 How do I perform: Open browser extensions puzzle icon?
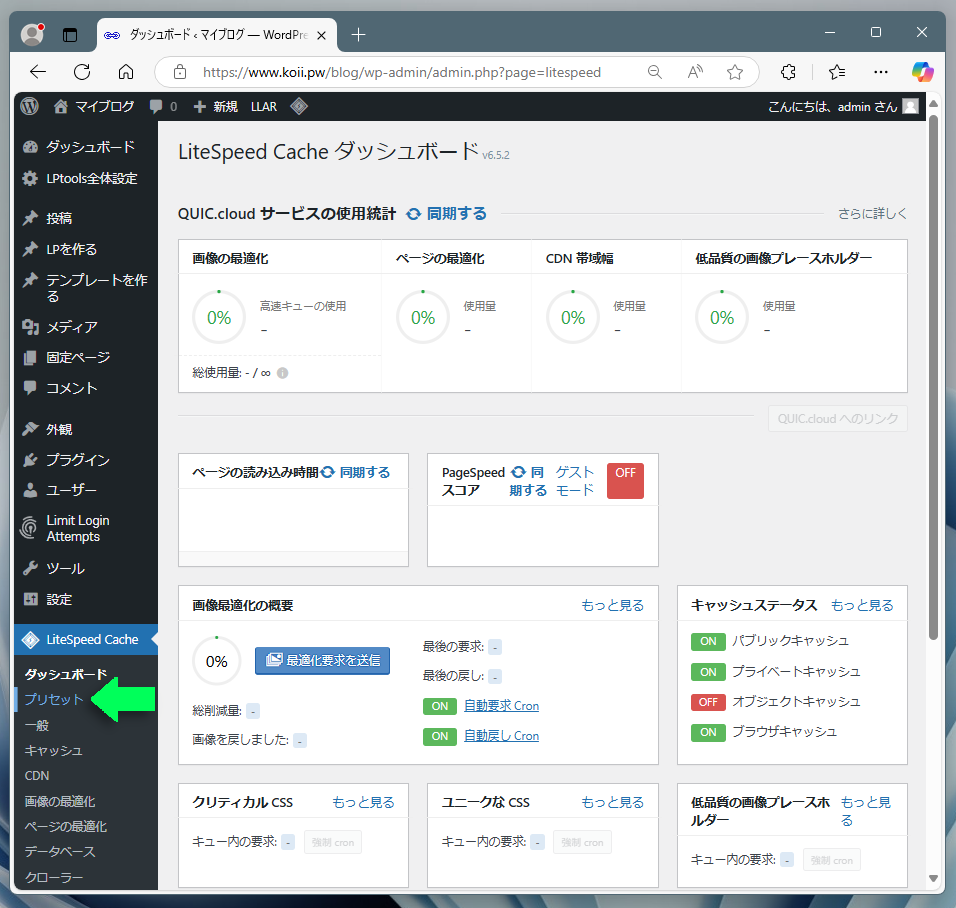[788, 72]
